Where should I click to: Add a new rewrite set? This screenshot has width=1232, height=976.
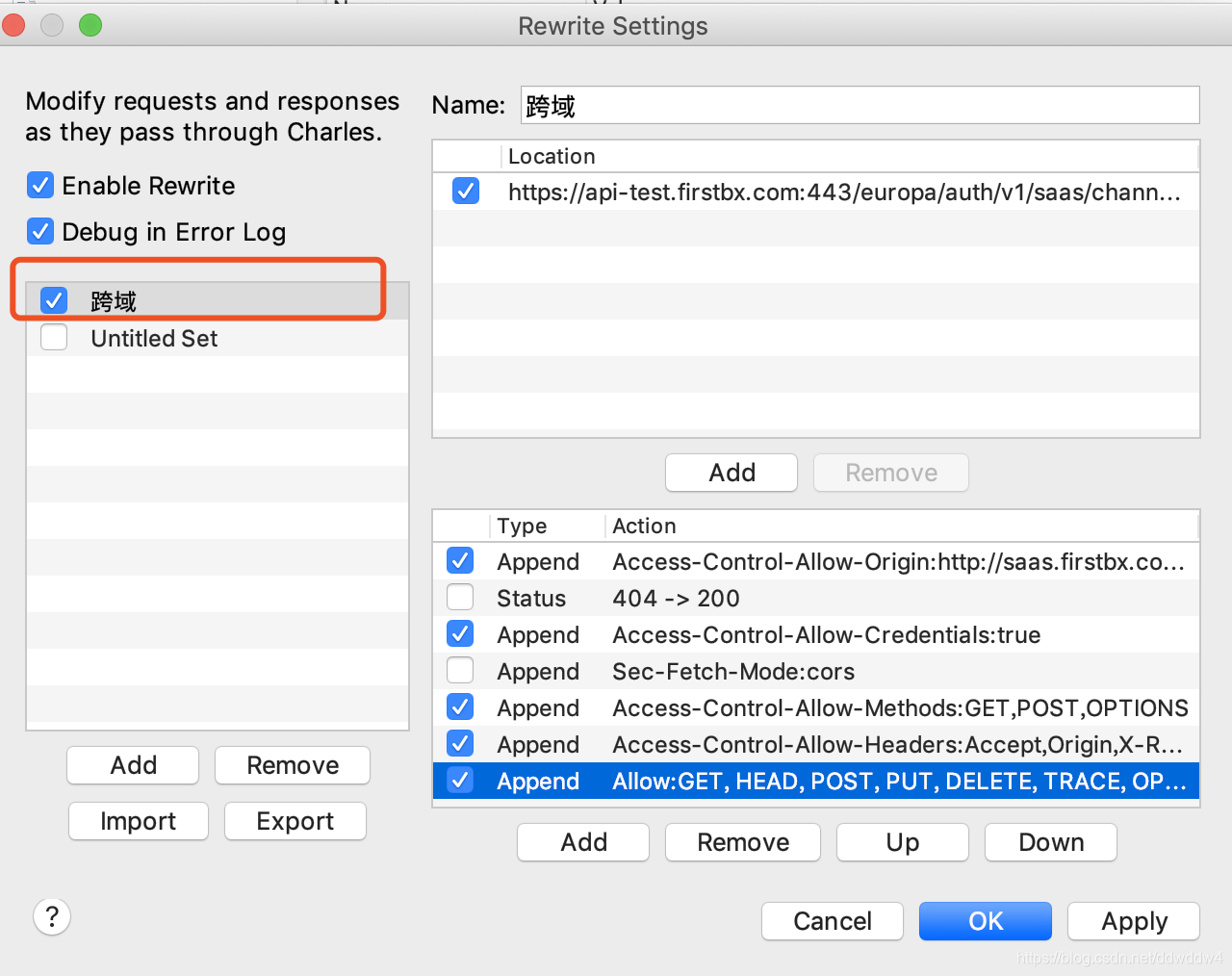point(133,765)
